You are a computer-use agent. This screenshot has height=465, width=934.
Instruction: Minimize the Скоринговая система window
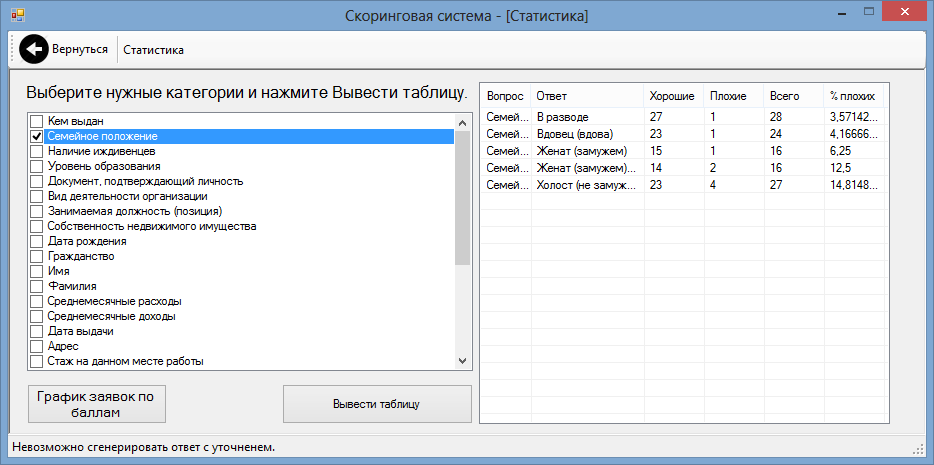click(841, 11)
